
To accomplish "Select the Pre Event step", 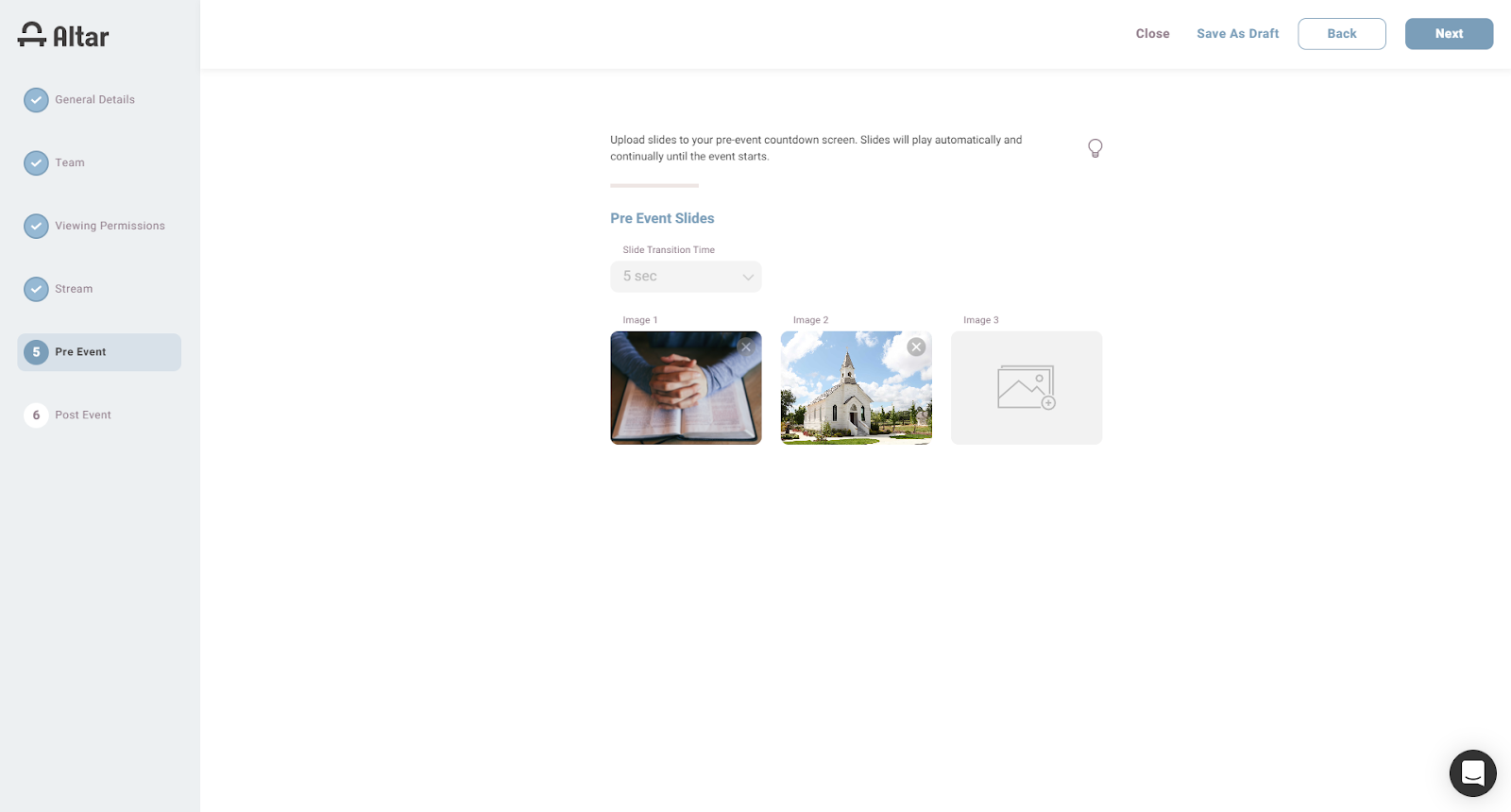I will tap(99, 352).
